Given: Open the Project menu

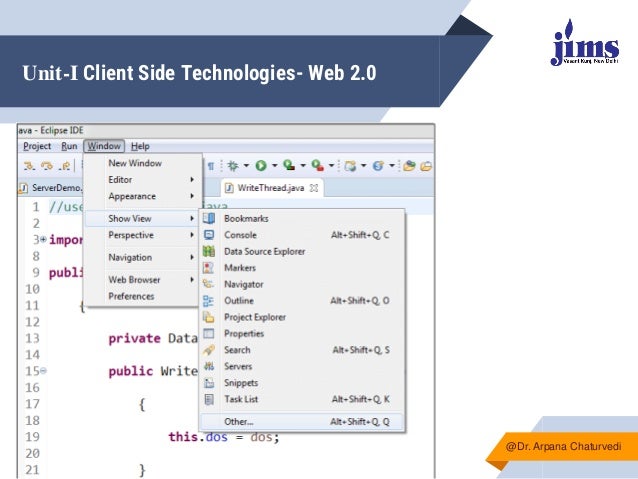Looking at the screenshot, I should click(x=37, y=146).
